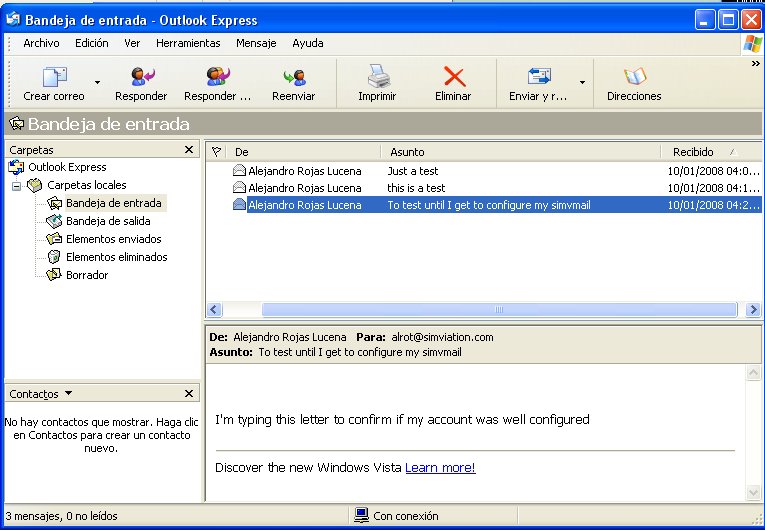Click the Responder icon in toolbar
This screenshot has height=530, width=765.
141,77
